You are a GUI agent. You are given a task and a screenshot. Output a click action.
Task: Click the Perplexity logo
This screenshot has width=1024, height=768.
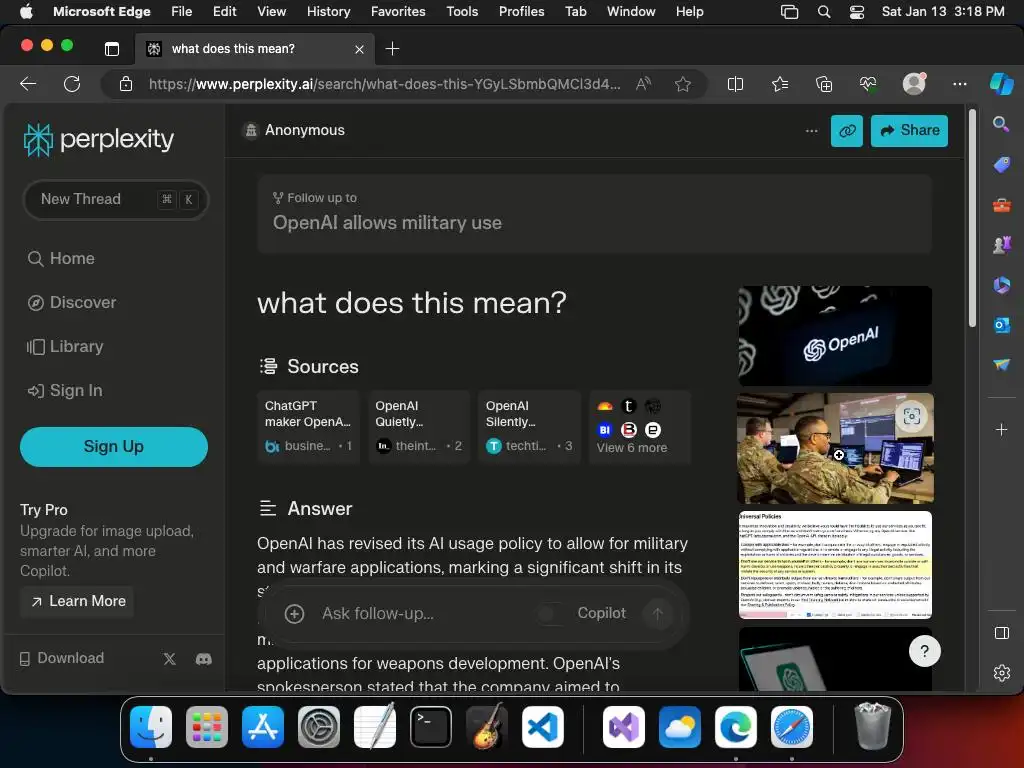point(99,139)
